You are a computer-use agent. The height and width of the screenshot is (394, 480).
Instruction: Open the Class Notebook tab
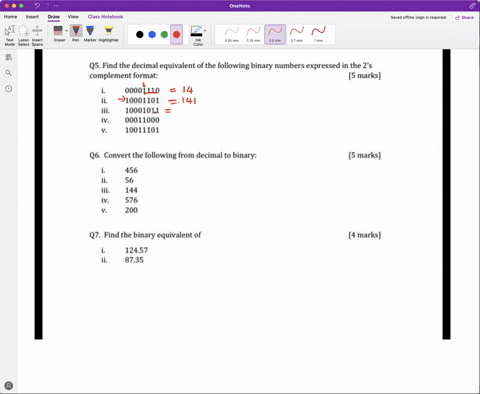(x=105, y=17)
